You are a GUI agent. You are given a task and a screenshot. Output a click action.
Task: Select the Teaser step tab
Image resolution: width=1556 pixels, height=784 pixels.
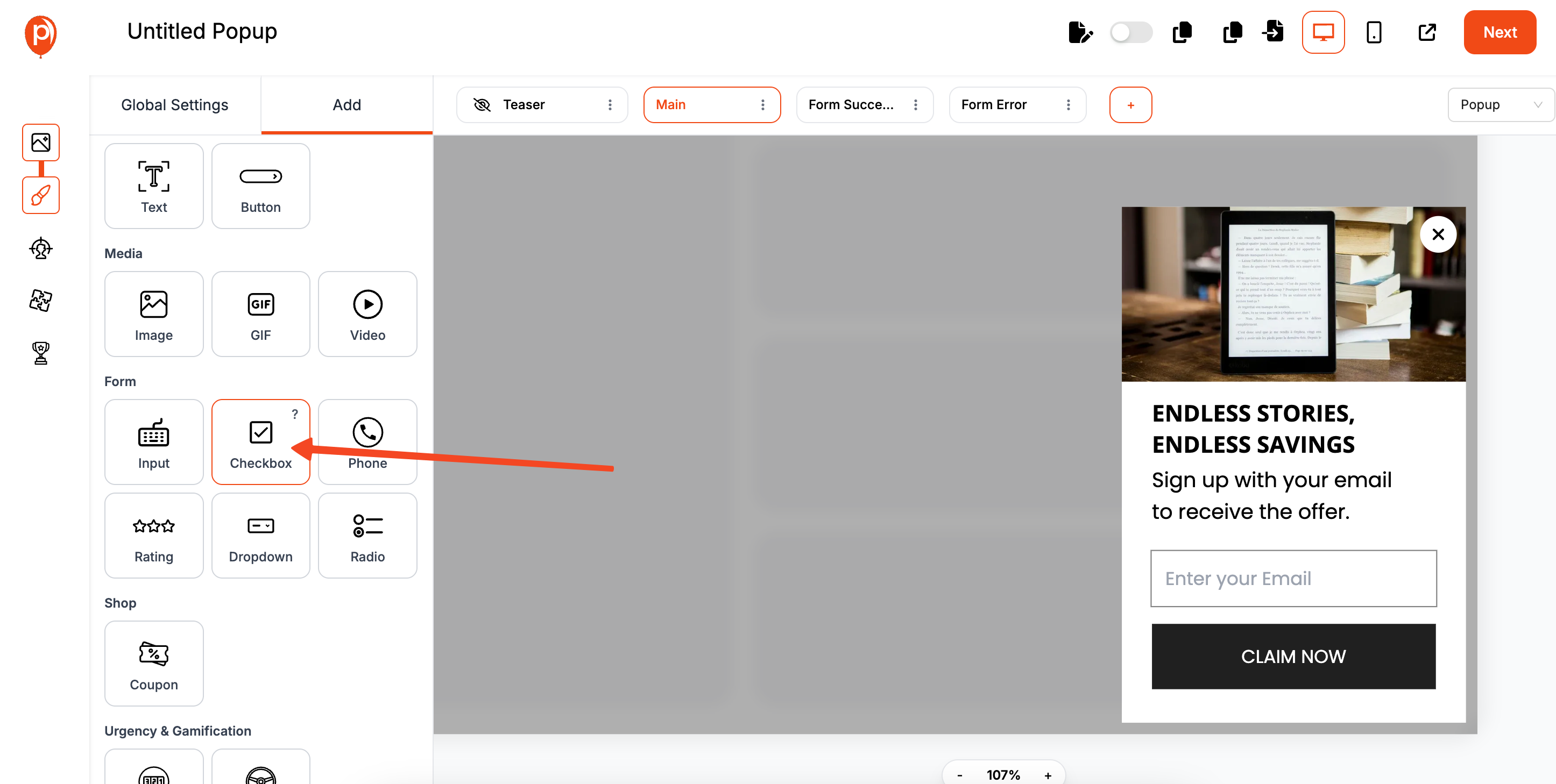[542, 104]
